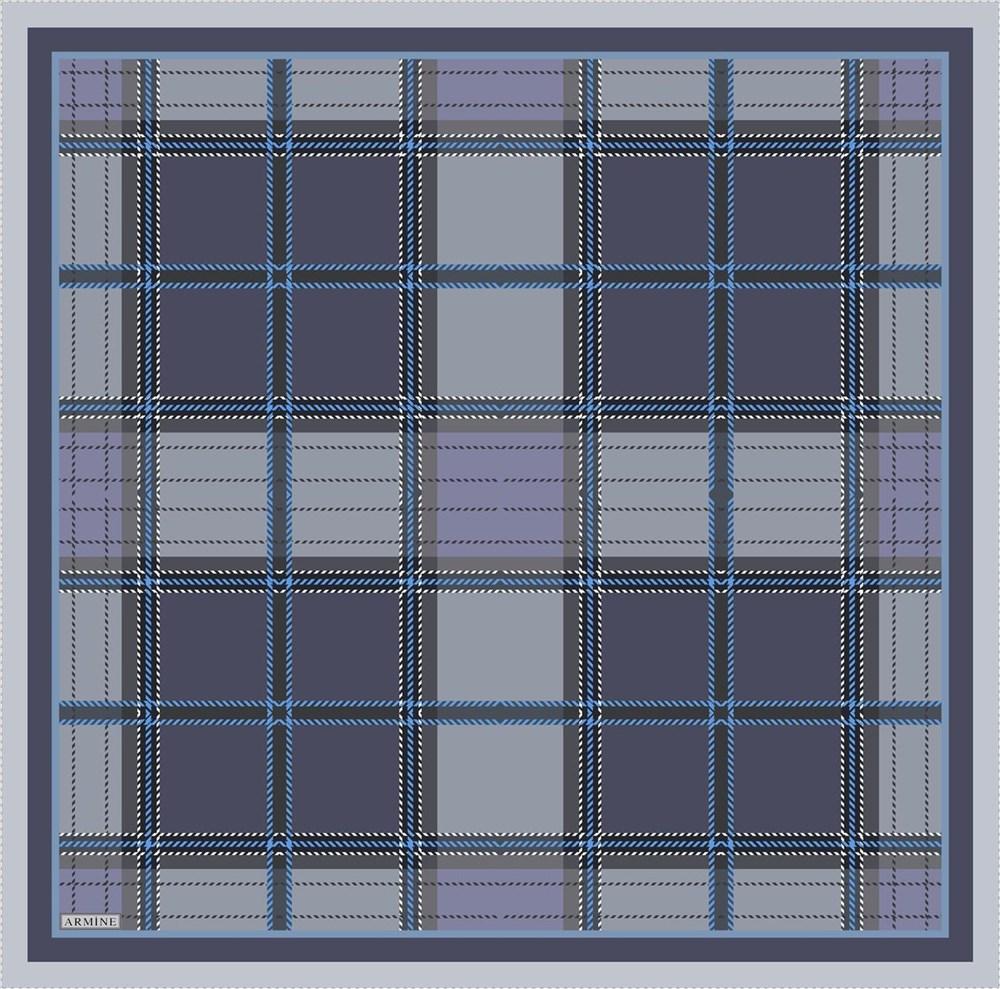1000x989 pixels.
Task: Select the central purple square of the plaid
Action: 500,490
